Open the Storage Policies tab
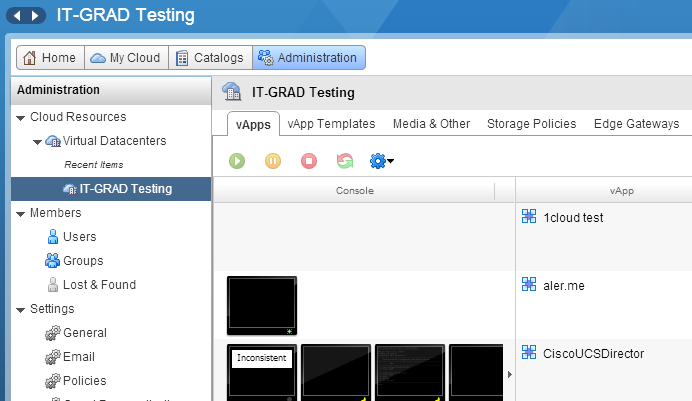 (x=531, y=124)
